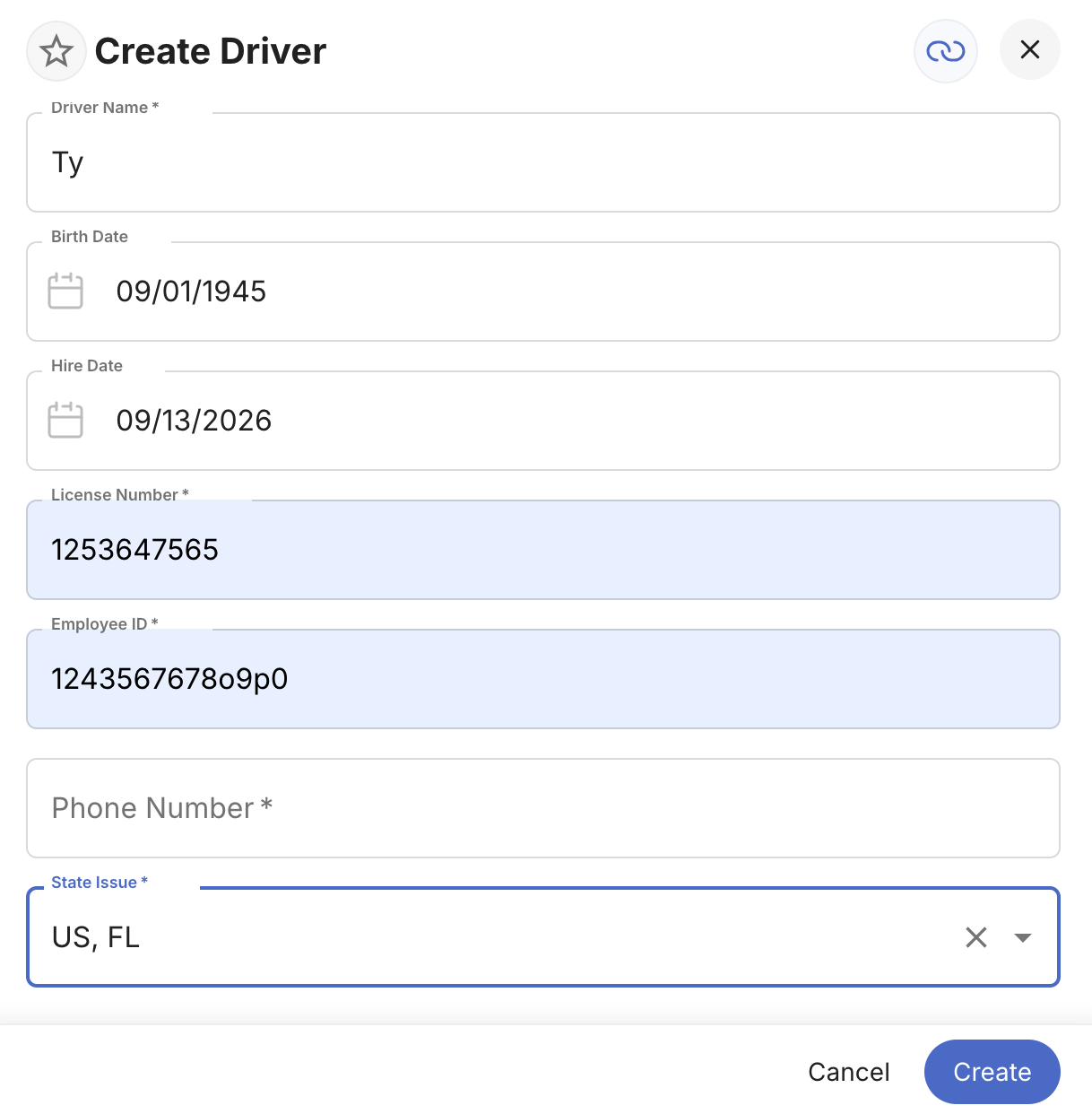
Task: Clear the US, FL state selection
Action: coord(976,937)
